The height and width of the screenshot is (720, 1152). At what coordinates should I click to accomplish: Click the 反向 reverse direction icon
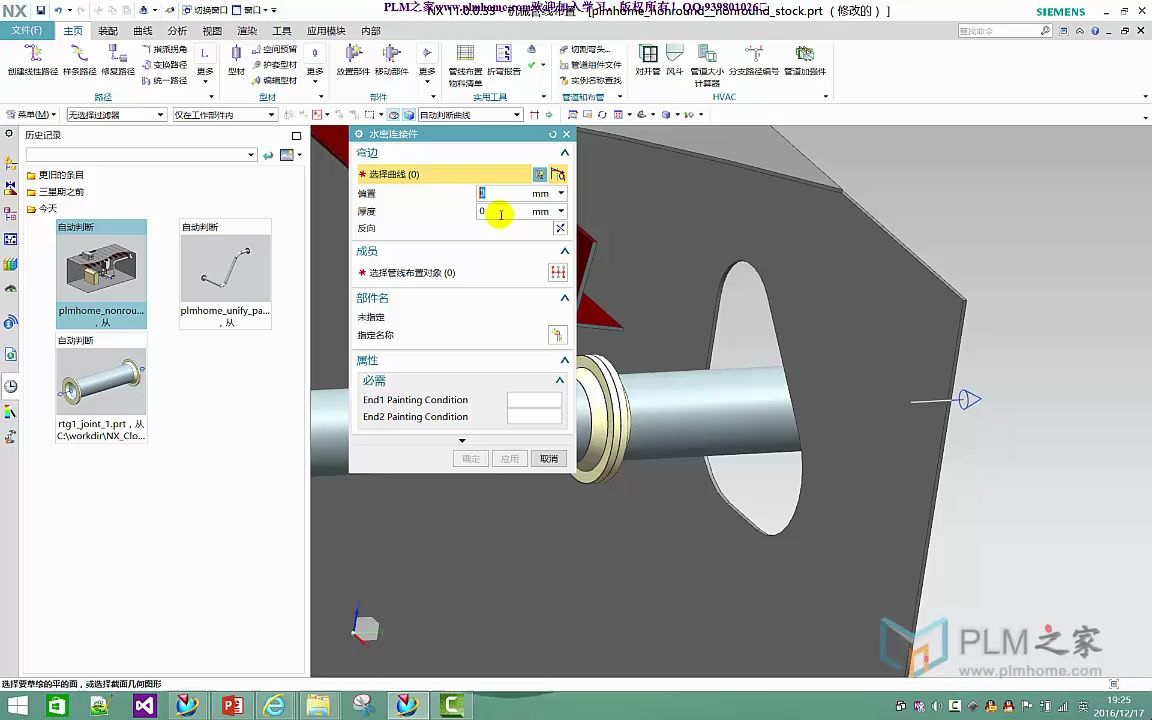[560, 228]
